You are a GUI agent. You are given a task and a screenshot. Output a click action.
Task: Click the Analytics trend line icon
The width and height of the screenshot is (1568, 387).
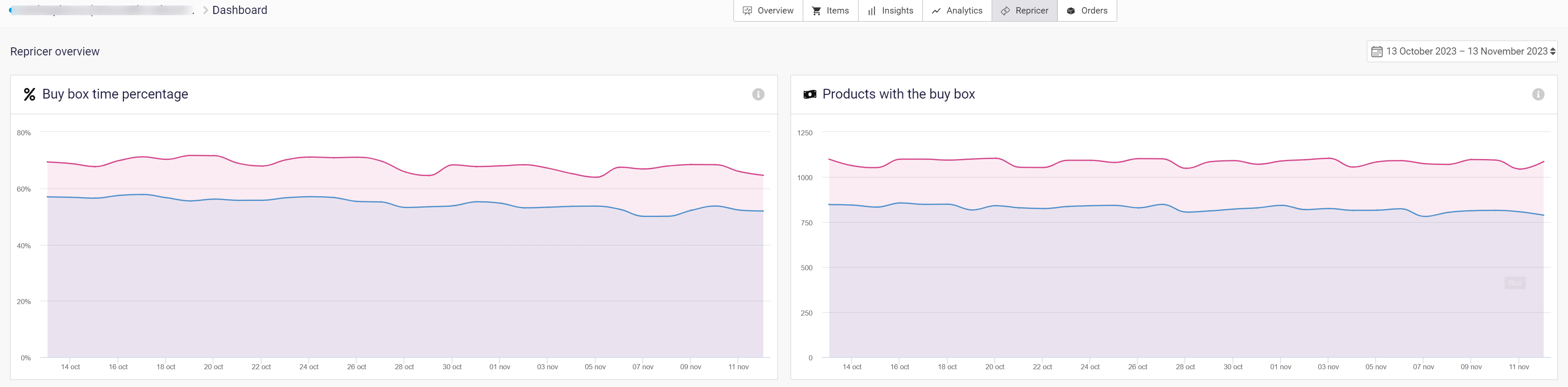[936, 11]
